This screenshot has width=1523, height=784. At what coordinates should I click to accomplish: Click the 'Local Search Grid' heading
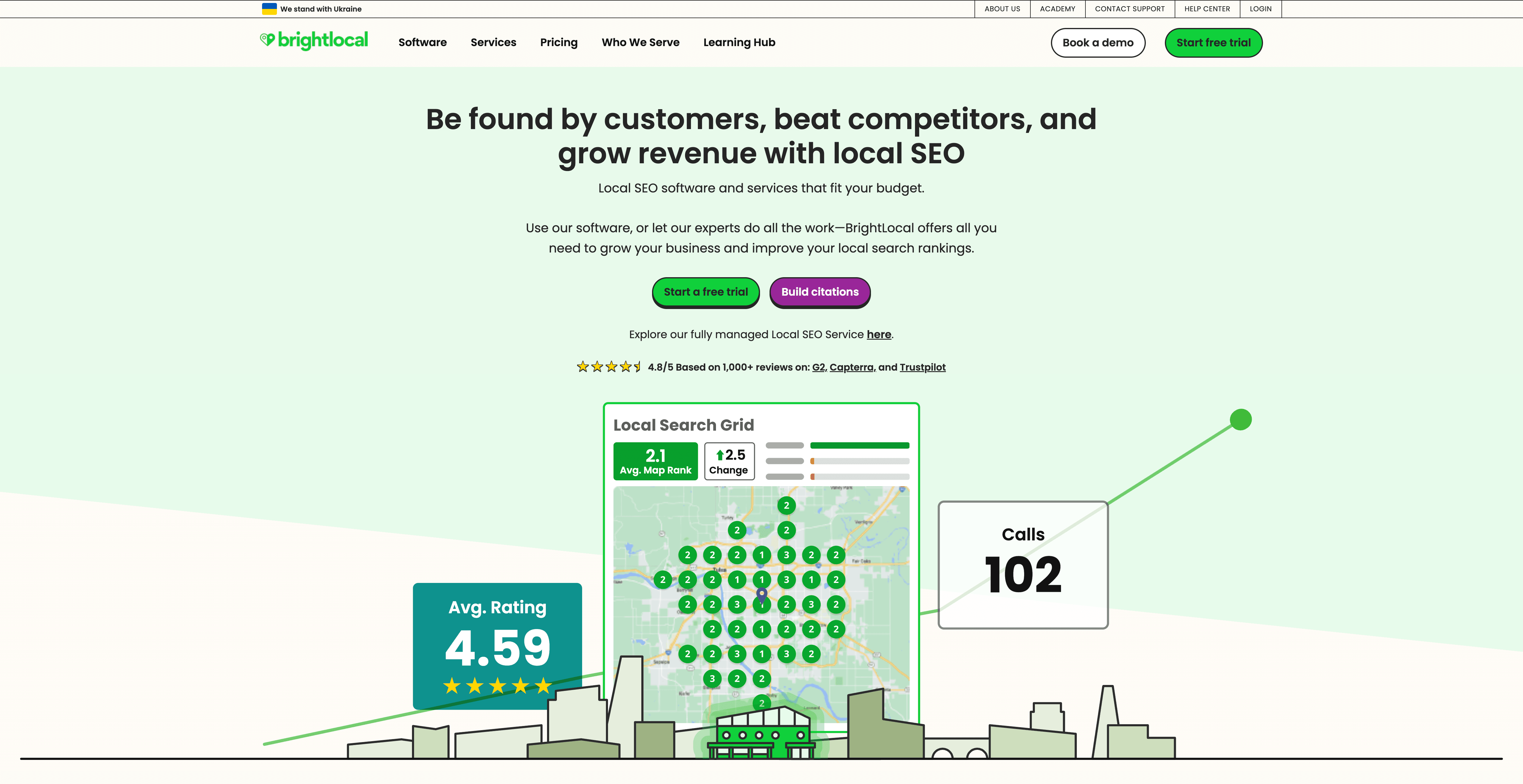pyautogui.click(x=684, y=425)
